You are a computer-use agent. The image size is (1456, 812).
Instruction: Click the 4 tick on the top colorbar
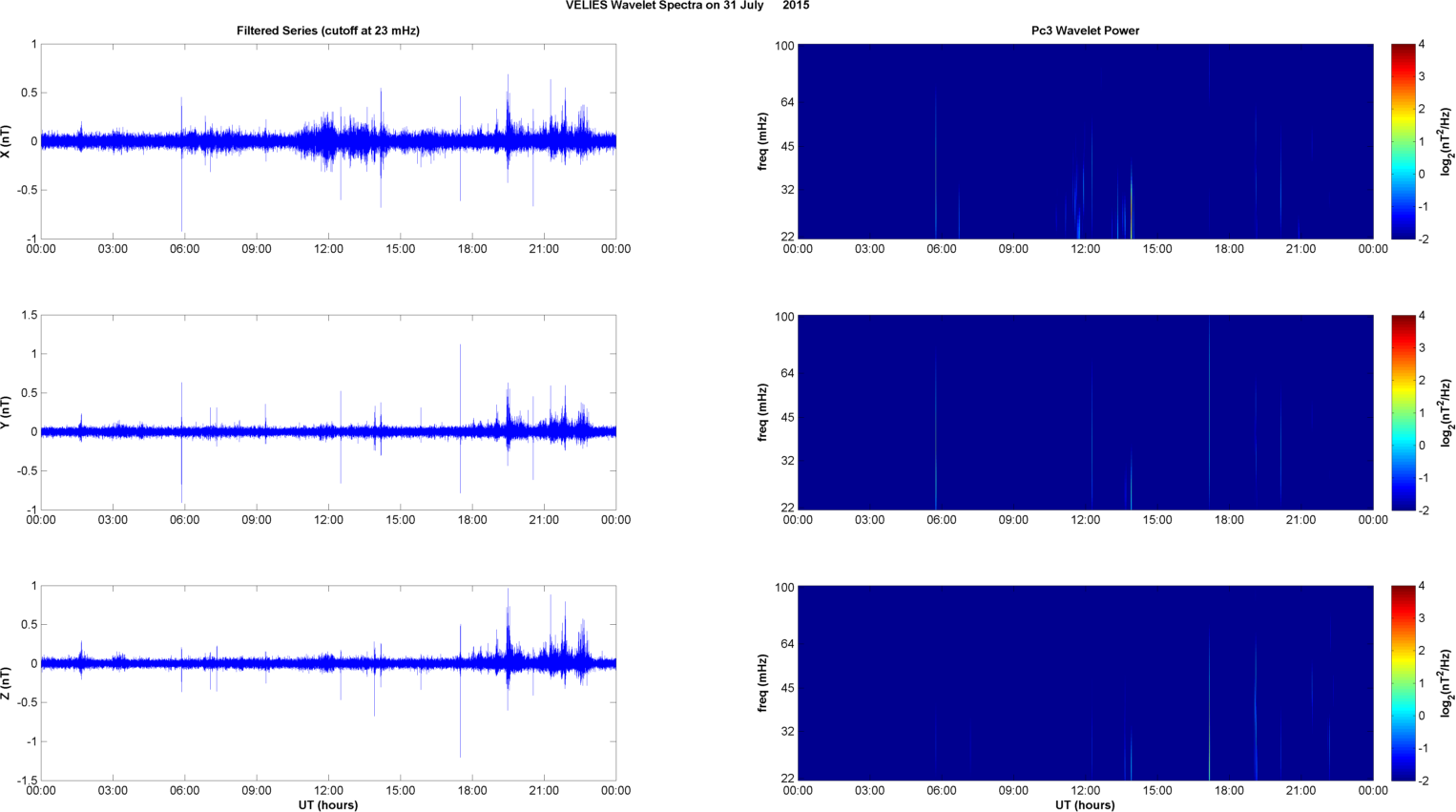point(1422,44)
